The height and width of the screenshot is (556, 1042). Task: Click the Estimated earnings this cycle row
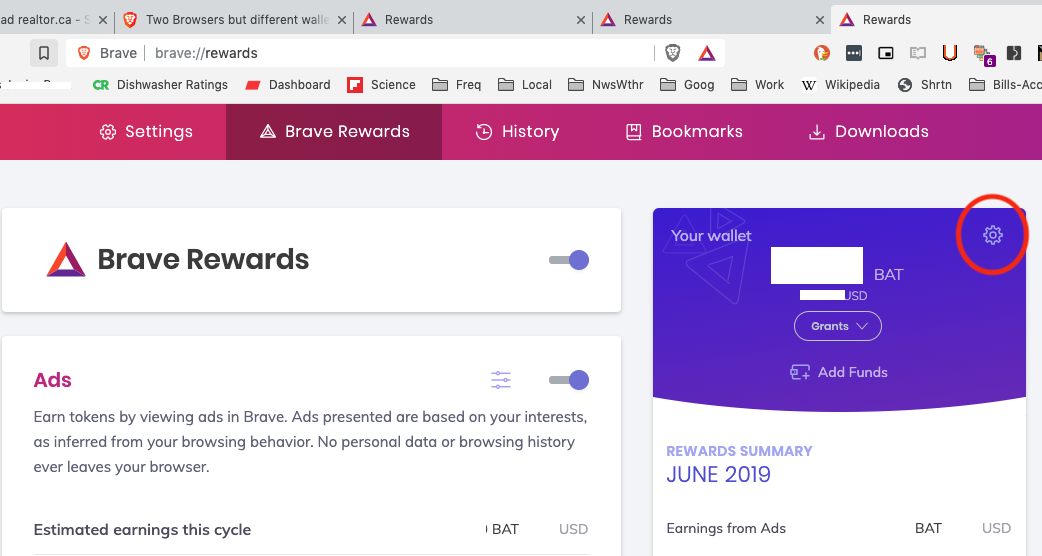311,529
